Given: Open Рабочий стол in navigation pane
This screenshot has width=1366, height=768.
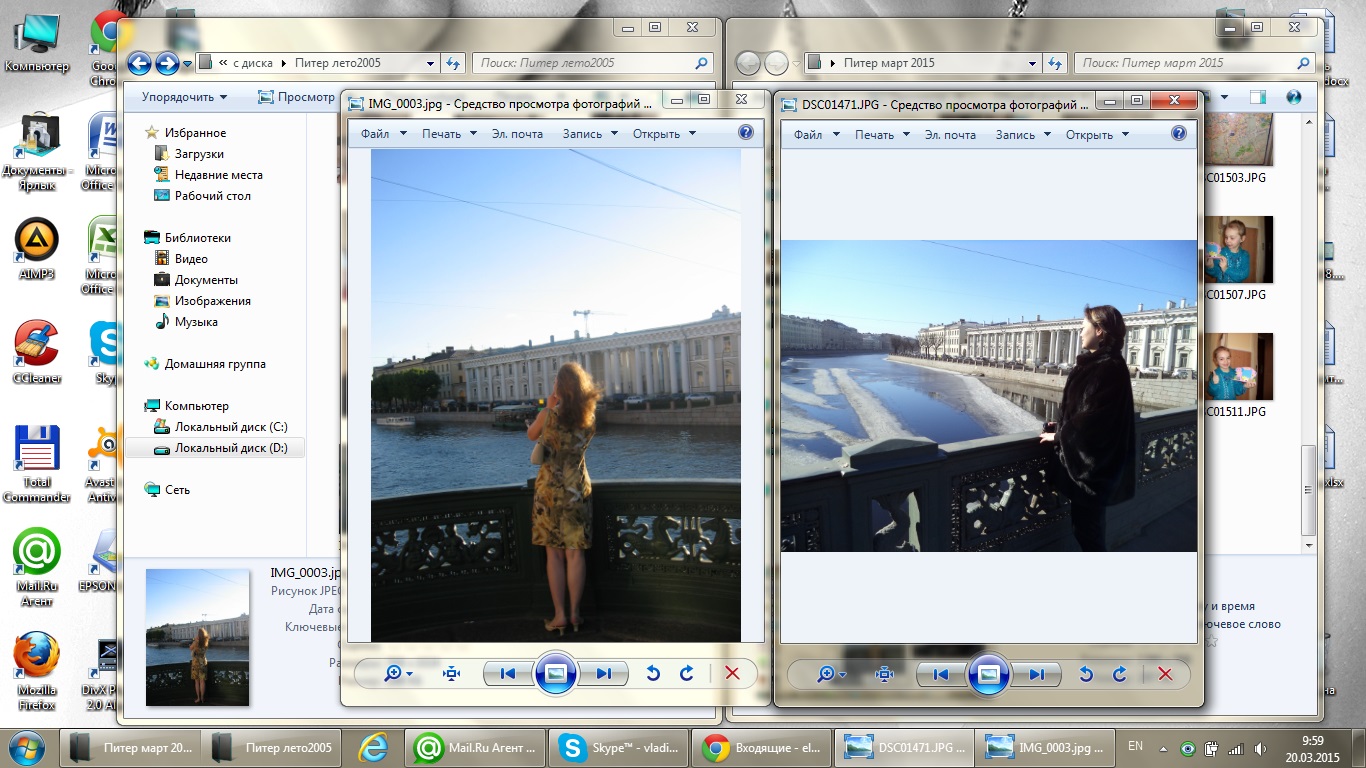Looking at the screenshot, I should tap(202, 196).
